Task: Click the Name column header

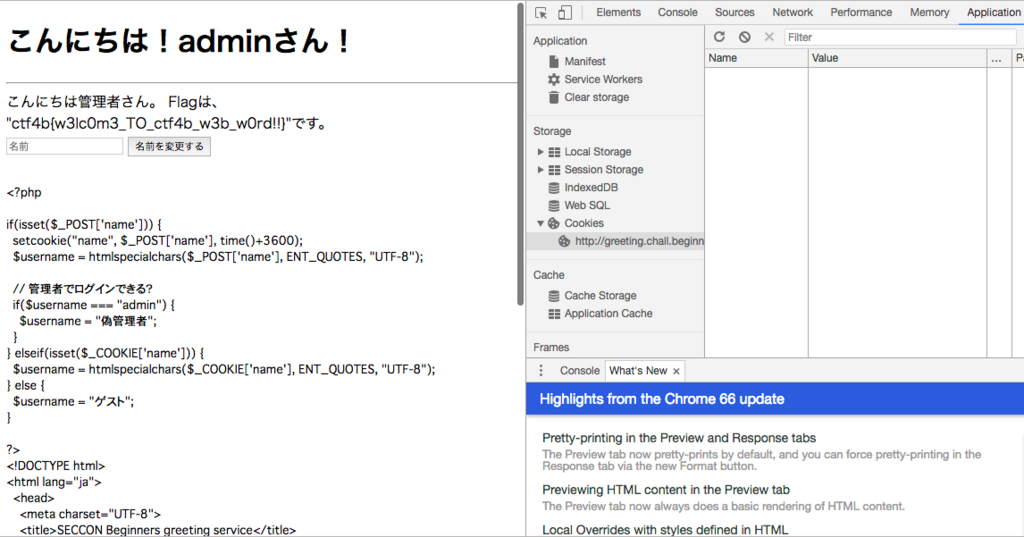Action: (x=756, y=58)
